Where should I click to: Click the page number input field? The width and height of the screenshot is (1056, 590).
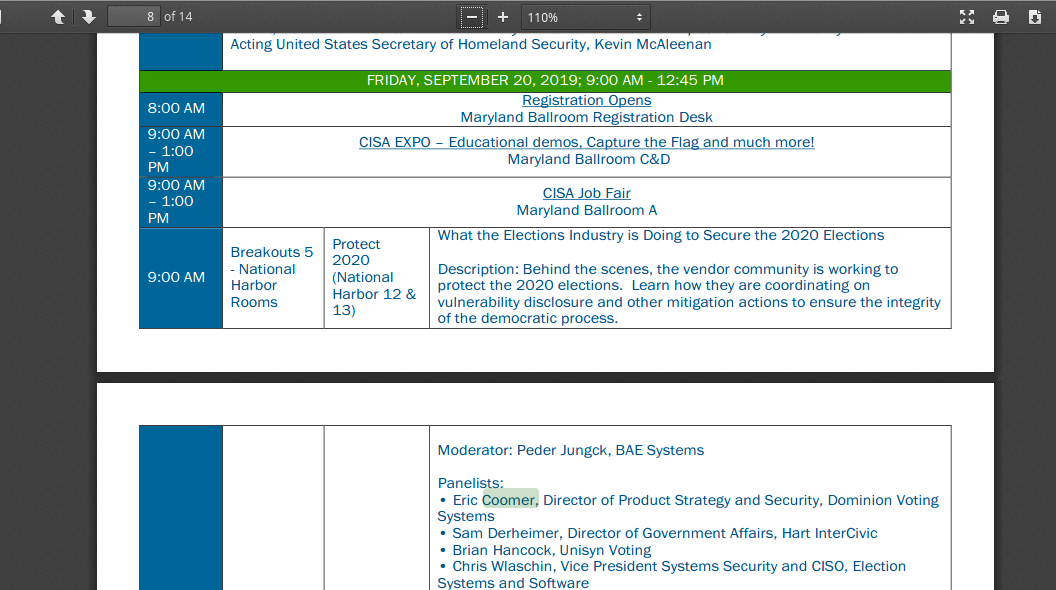pos(133,17)
